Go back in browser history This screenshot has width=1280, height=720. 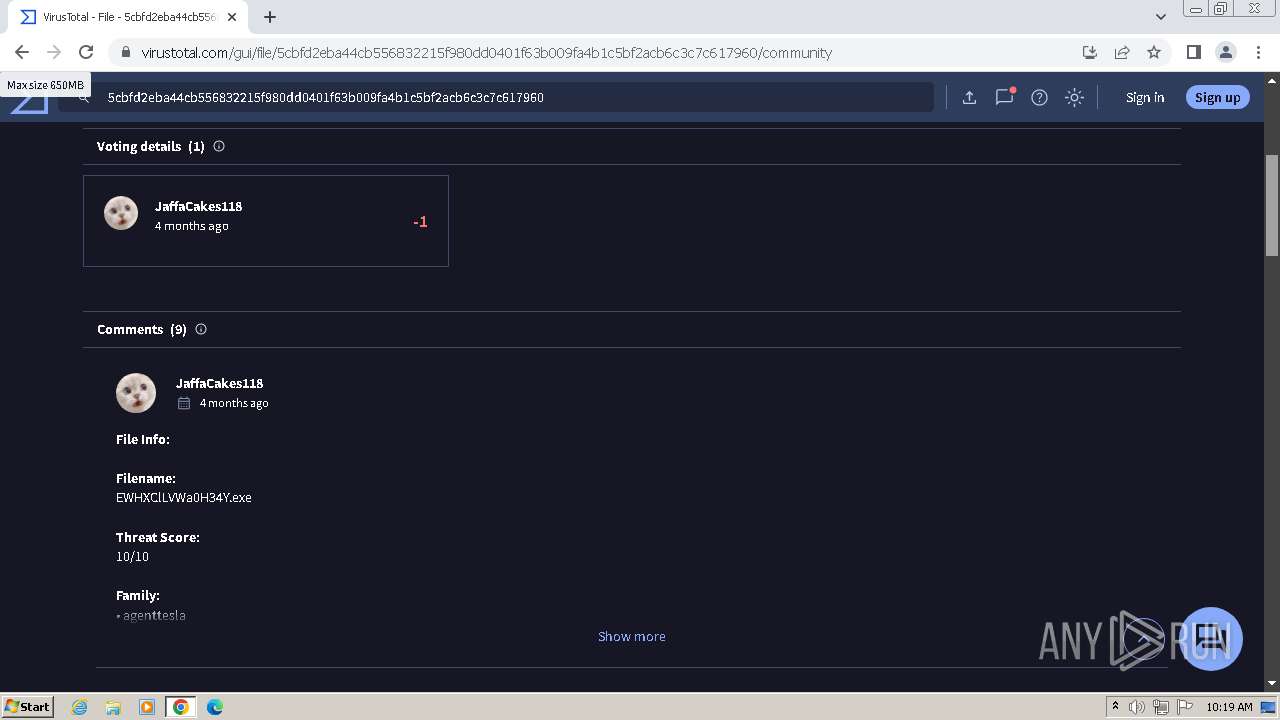pyautogui.click(x=22, y=52)
